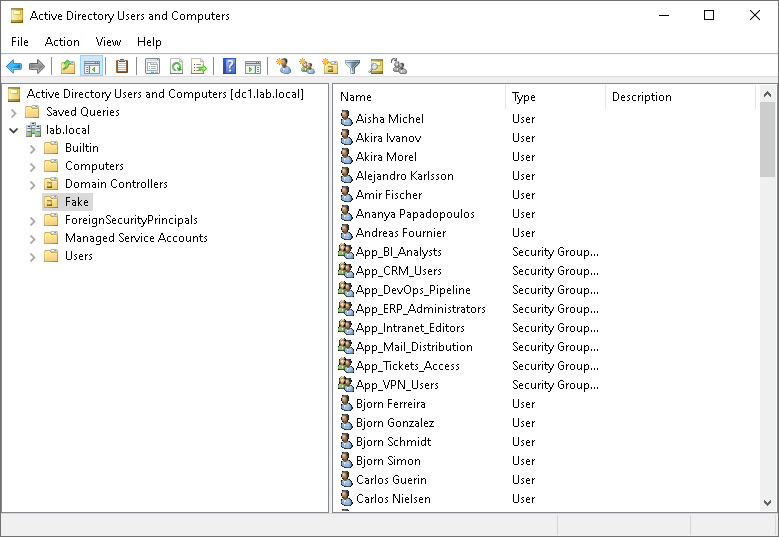This screenshot has width=779, height=537.
Task: Toggle the show/hide console tree button
Action: coord(91,66)
